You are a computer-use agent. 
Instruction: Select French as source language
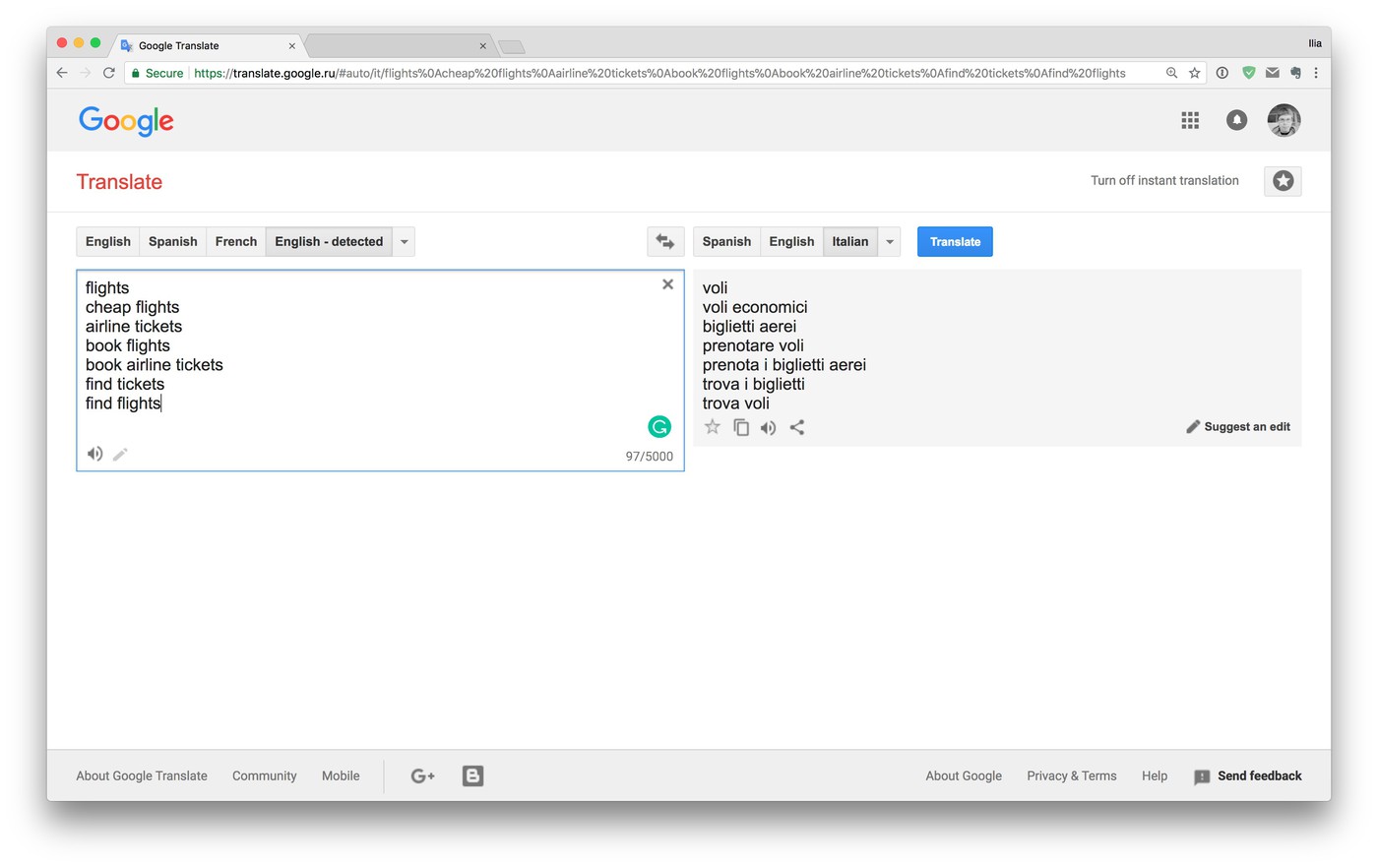236,241
